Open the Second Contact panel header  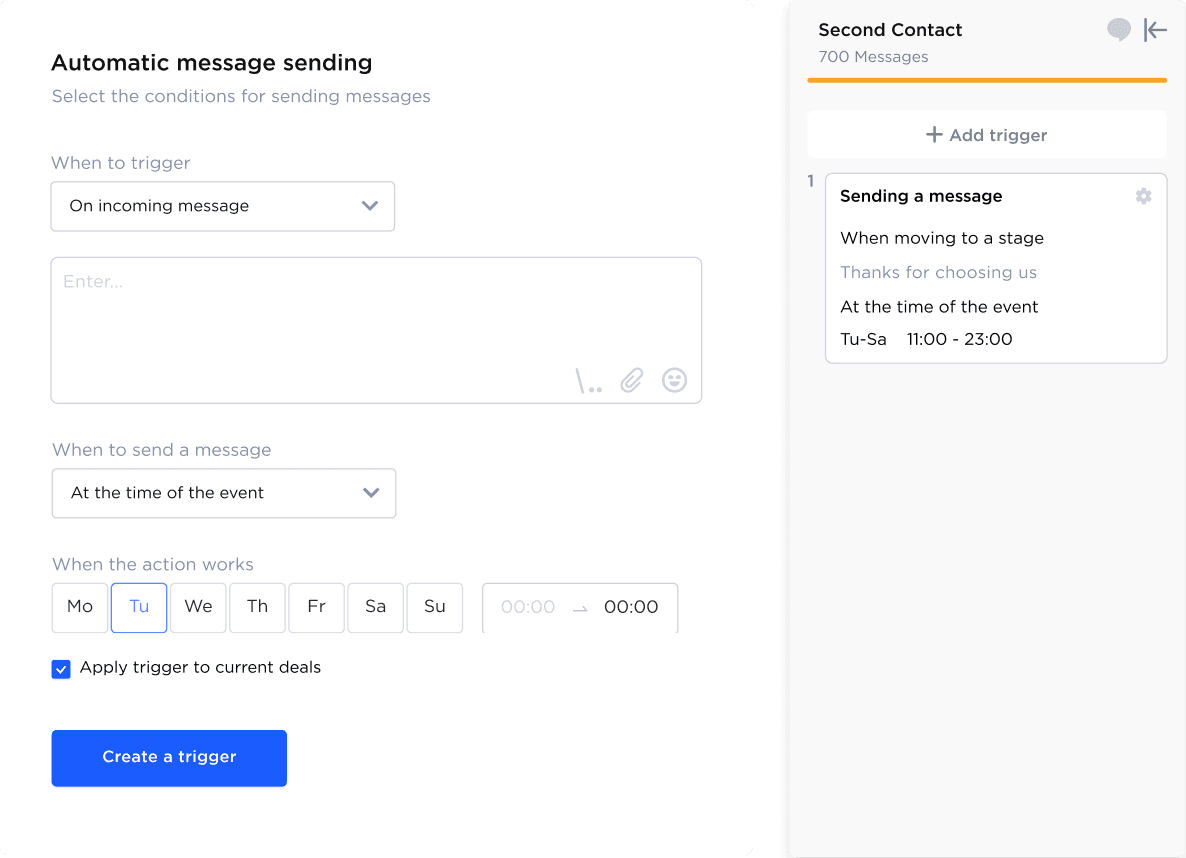(890, 30)
